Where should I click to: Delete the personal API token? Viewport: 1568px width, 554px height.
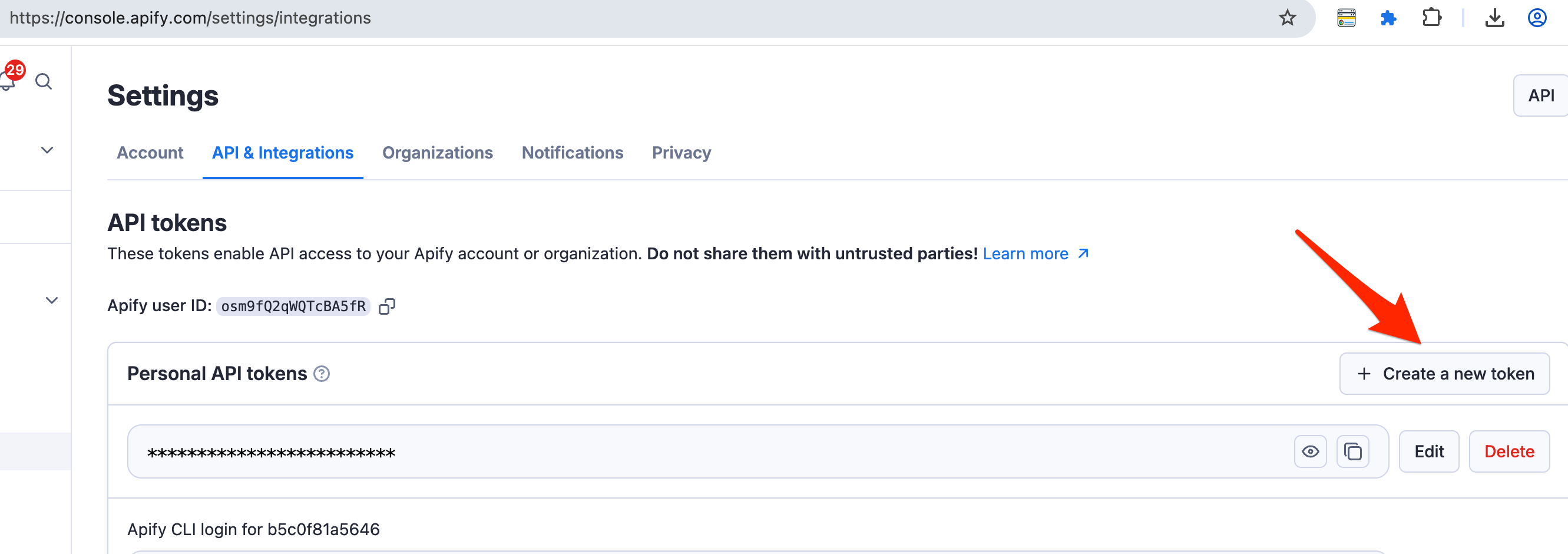(1509, 451)
